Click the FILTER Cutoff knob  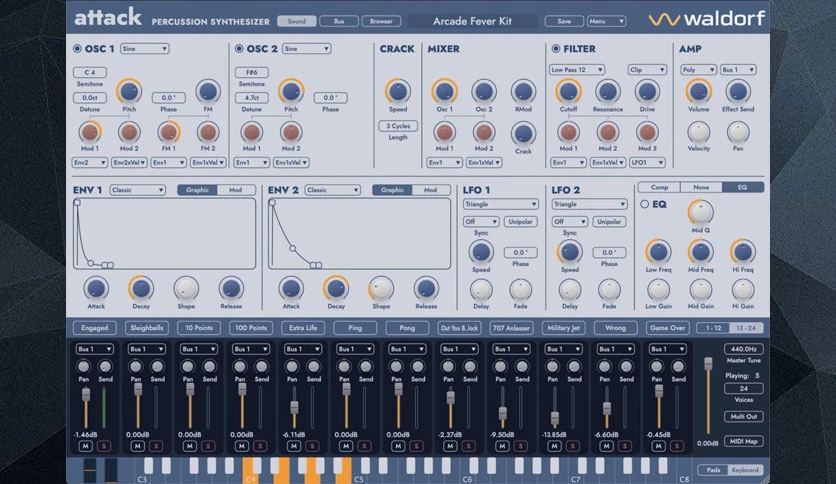pos(568,92)
